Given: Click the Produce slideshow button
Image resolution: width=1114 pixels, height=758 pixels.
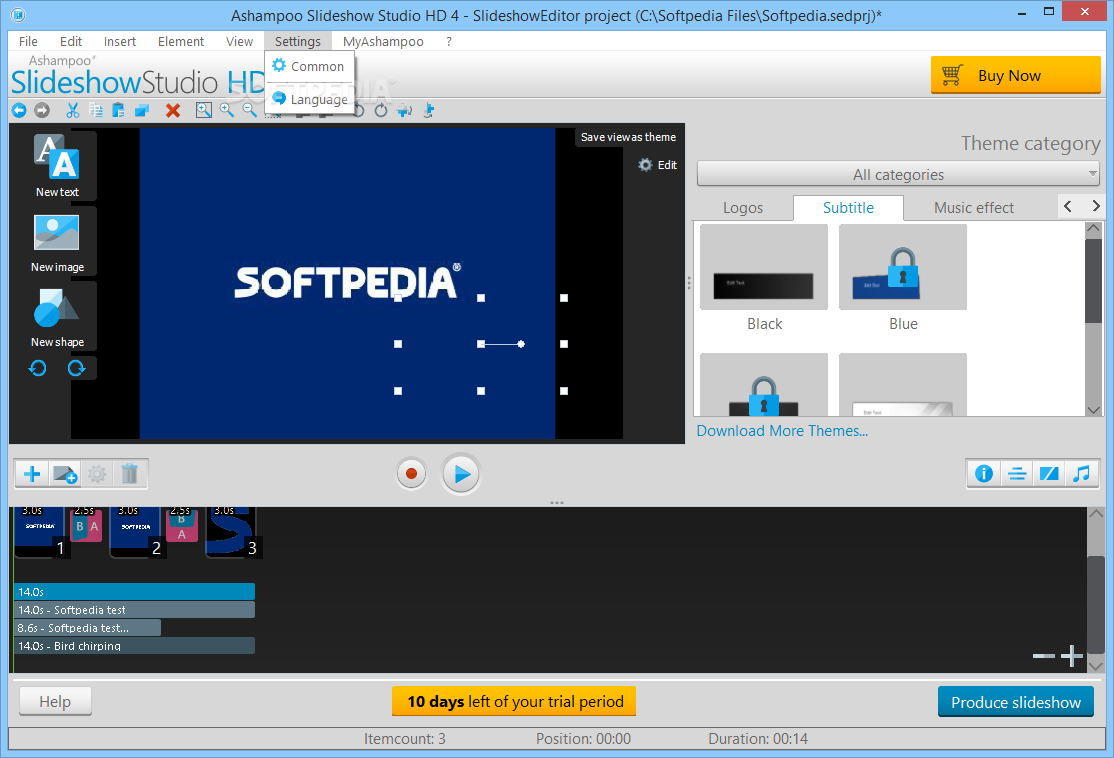Looking at the screenshot, I should [x=1015, y=702].
